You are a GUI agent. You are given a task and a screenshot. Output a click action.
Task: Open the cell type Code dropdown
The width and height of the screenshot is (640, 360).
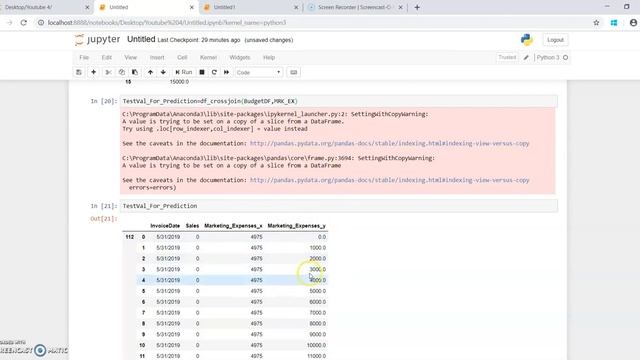pyautogui.click(x=258, y=72)
